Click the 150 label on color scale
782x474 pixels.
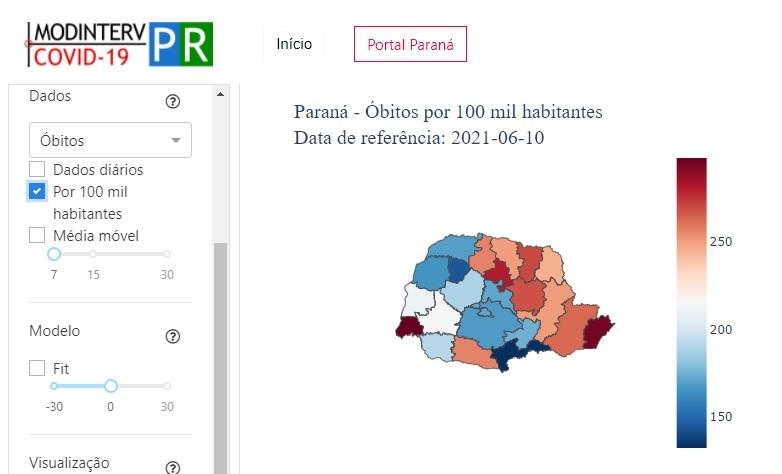coord(721,417)
